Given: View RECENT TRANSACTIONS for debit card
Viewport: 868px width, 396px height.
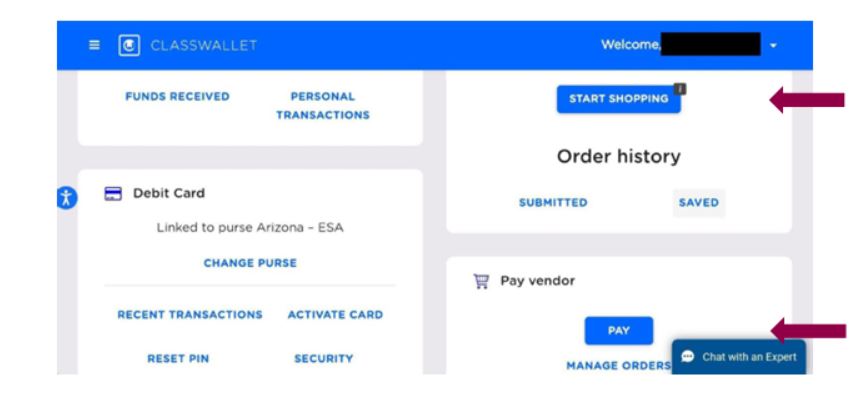Looking at the screenshot, I should (190, 315).
